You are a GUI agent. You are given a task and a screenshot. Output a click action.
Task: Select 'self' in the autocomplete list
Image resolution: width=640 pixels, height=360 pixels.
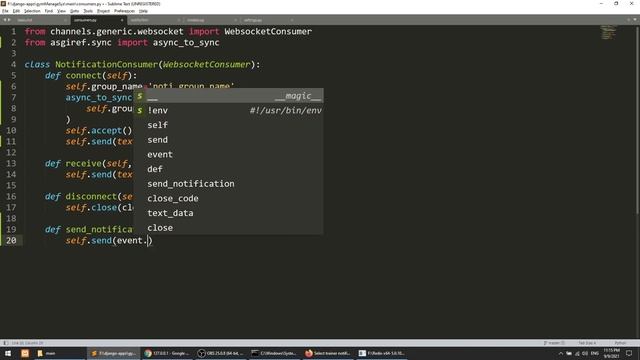pos(158,125)
